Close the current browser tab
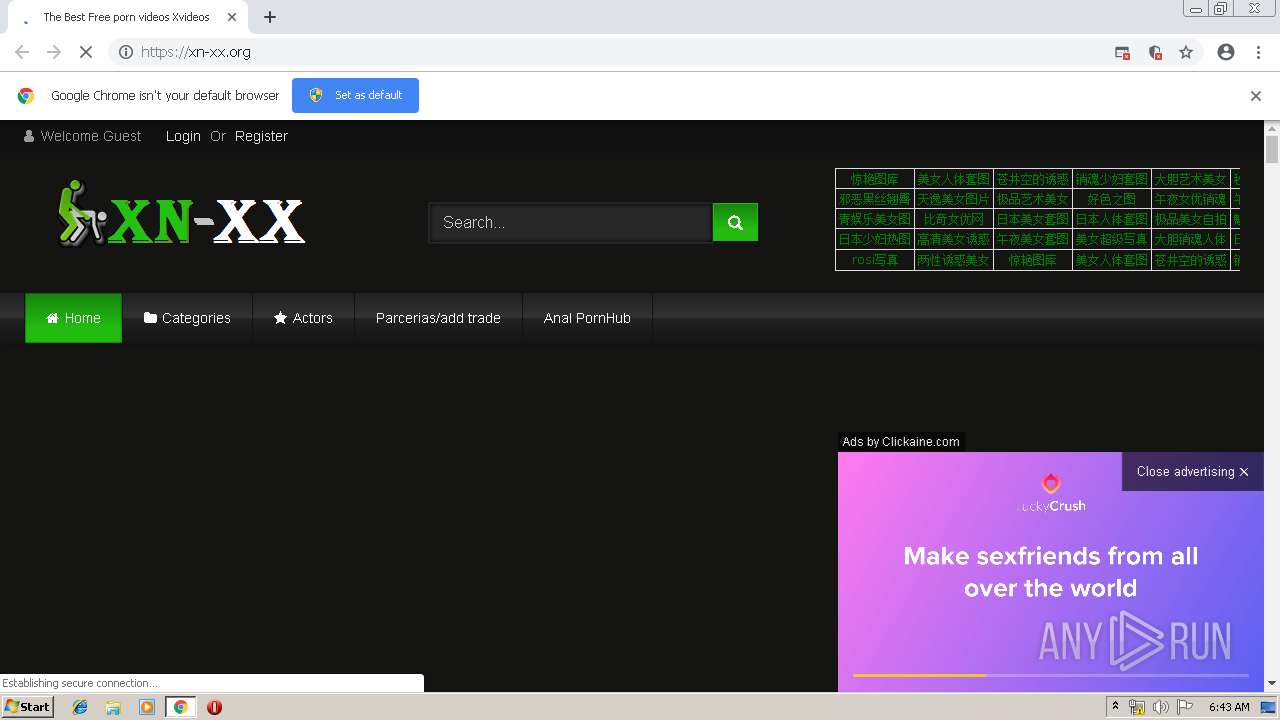1280x720 pixels. pos(232,17)
